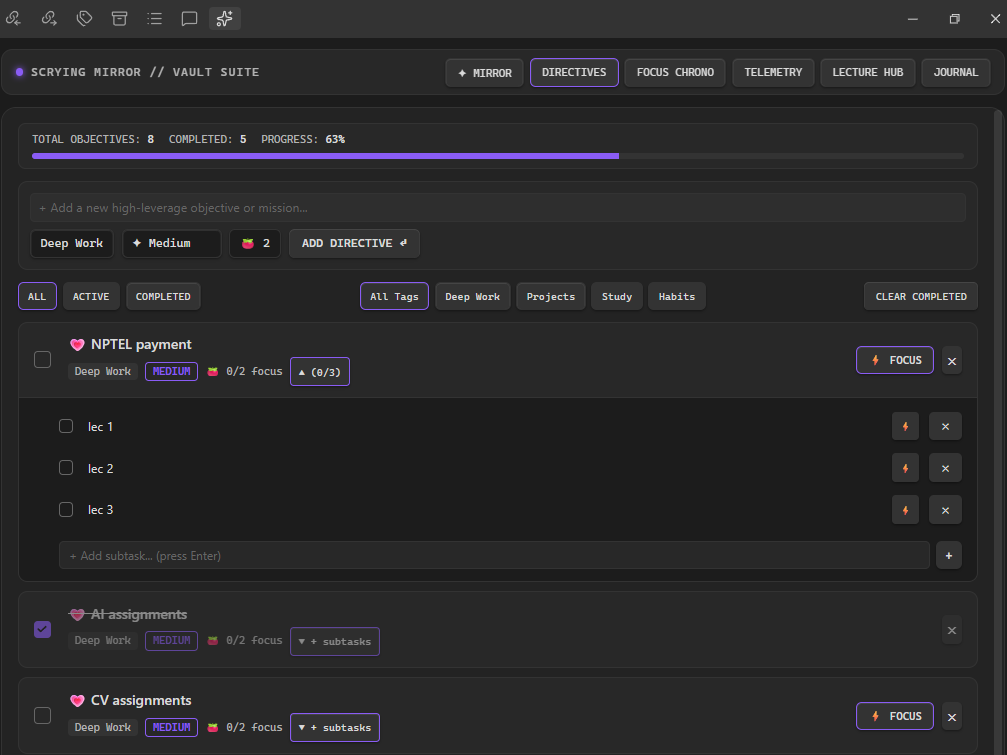
Task: Delete subtask lec 2 with its X
Action: pos(945,469)
